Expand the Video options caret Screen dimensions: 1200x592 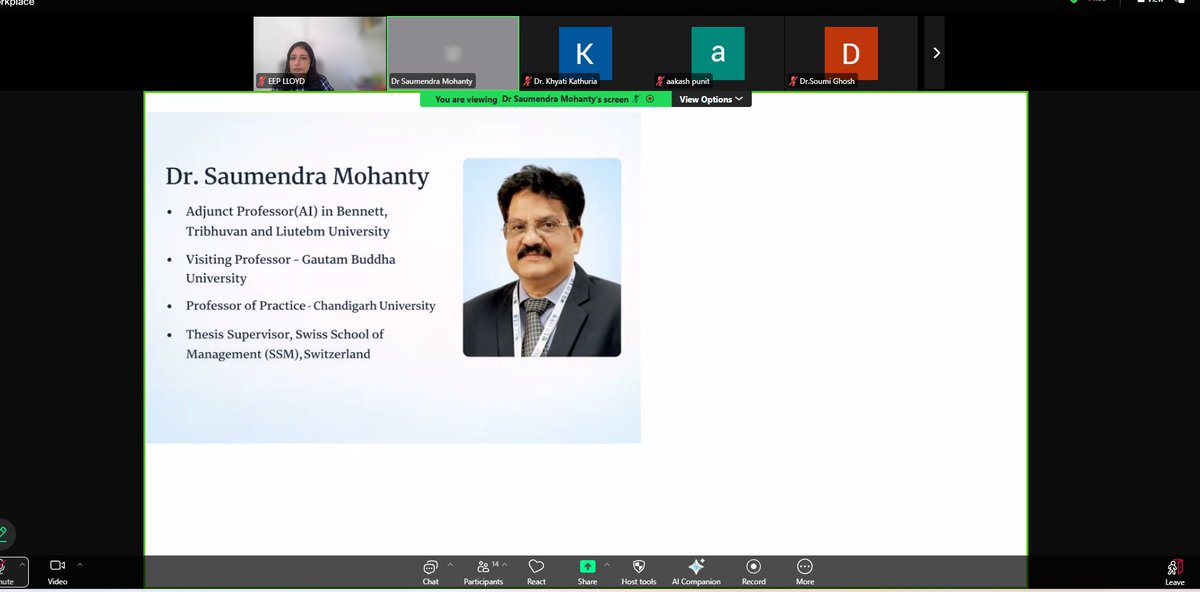coord(80,565)
